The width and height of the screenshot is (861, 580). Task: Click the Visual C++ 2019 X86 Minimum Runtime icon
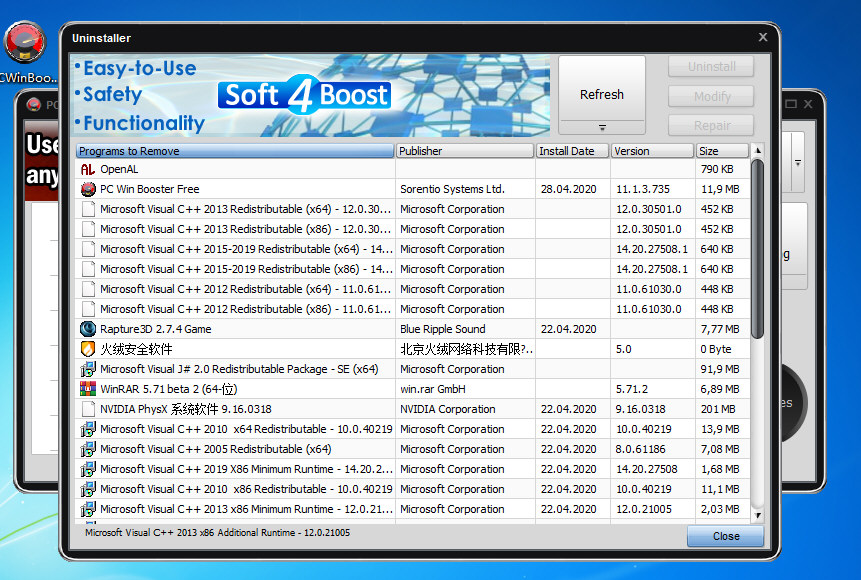pos(88,469)
